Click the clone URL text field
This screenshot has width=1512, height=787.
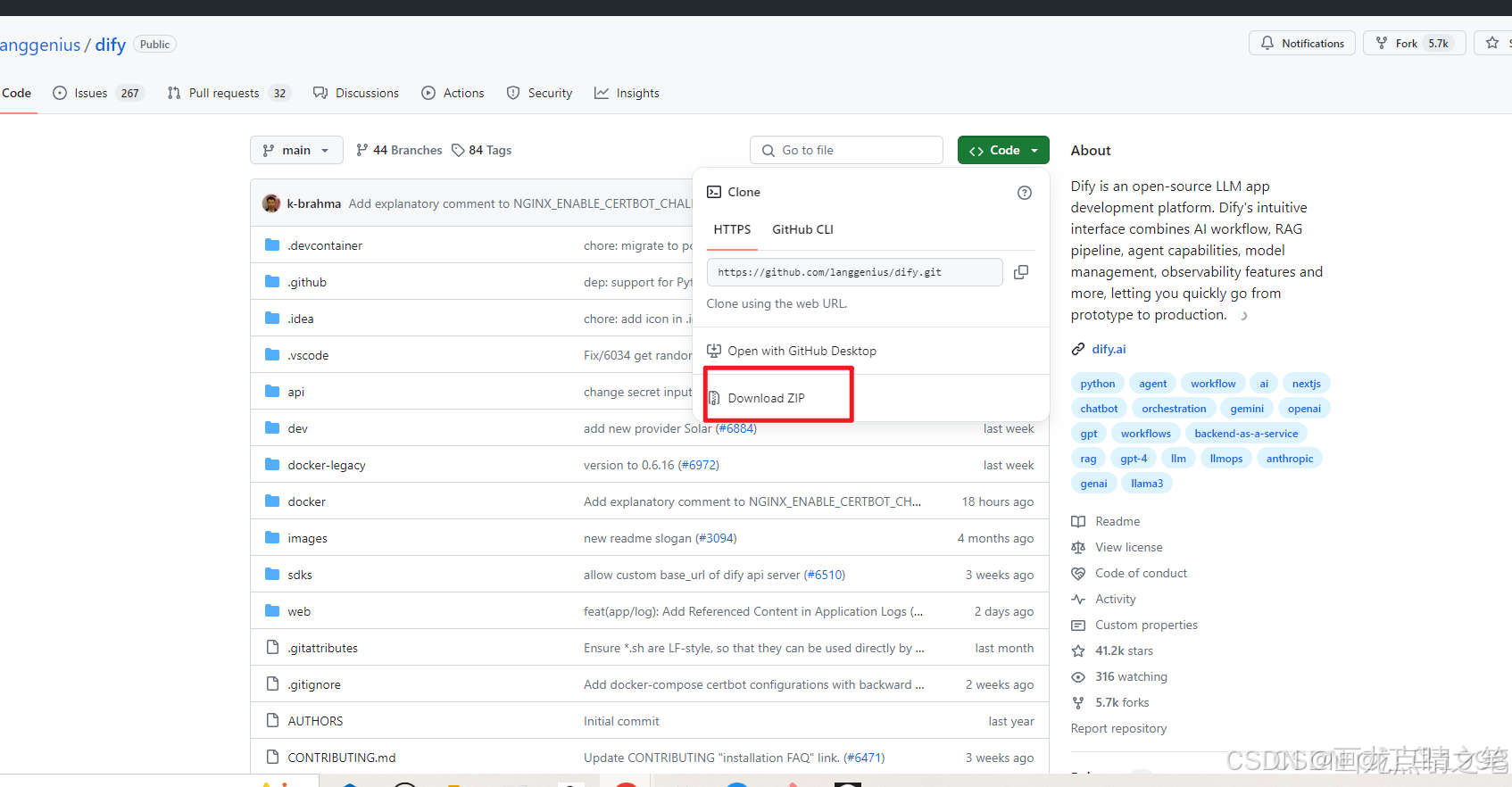(854, 272)
